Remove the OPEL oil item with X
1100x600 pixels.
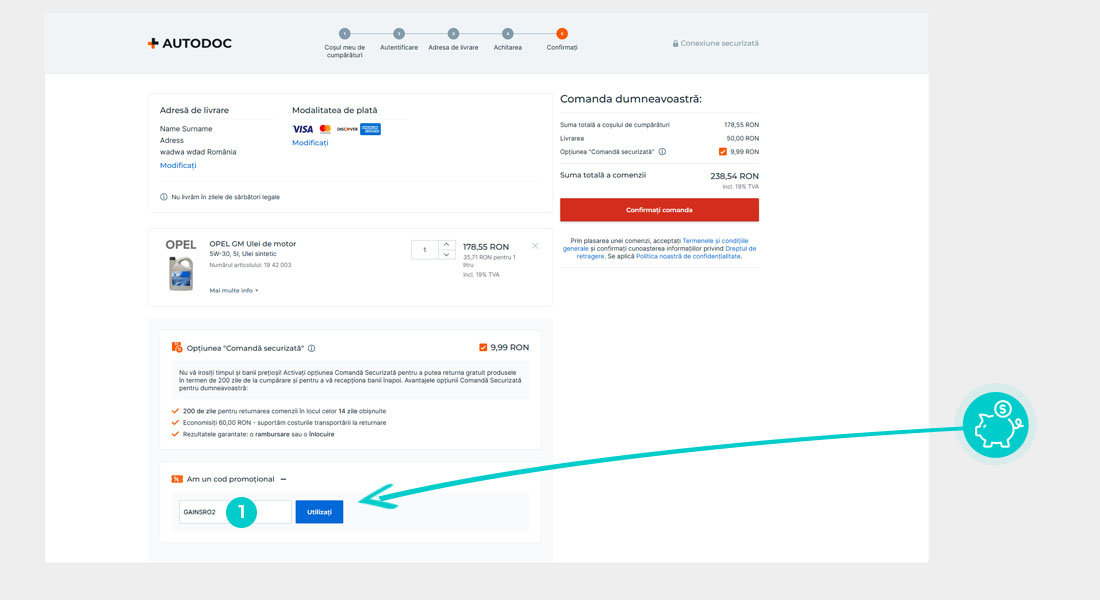[x=535, y=246]
